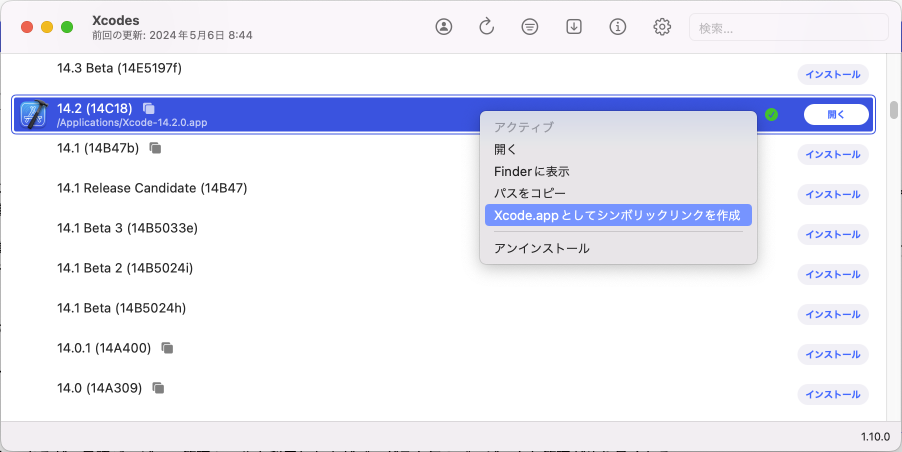Open settings gear in Xcodes toolbar
This screenshot has height=452, width=902.
(x=662, y=26)
